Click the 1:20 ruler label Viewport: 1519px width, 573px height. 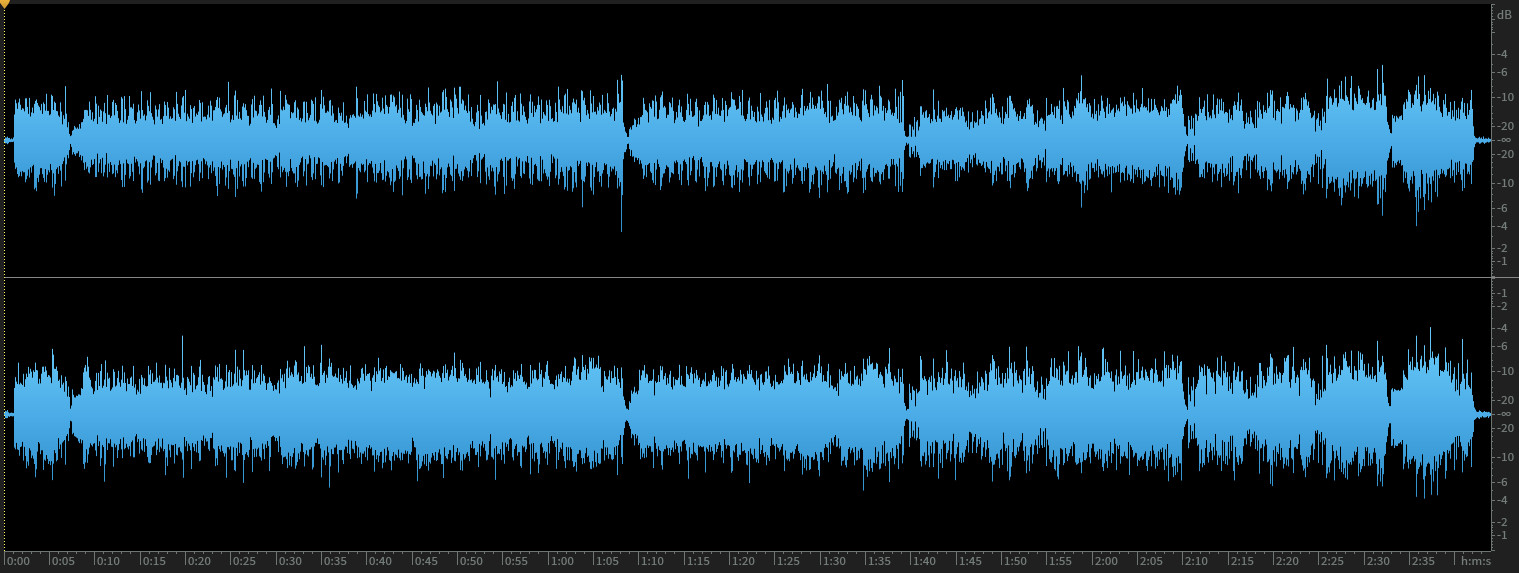click(744, 561)
